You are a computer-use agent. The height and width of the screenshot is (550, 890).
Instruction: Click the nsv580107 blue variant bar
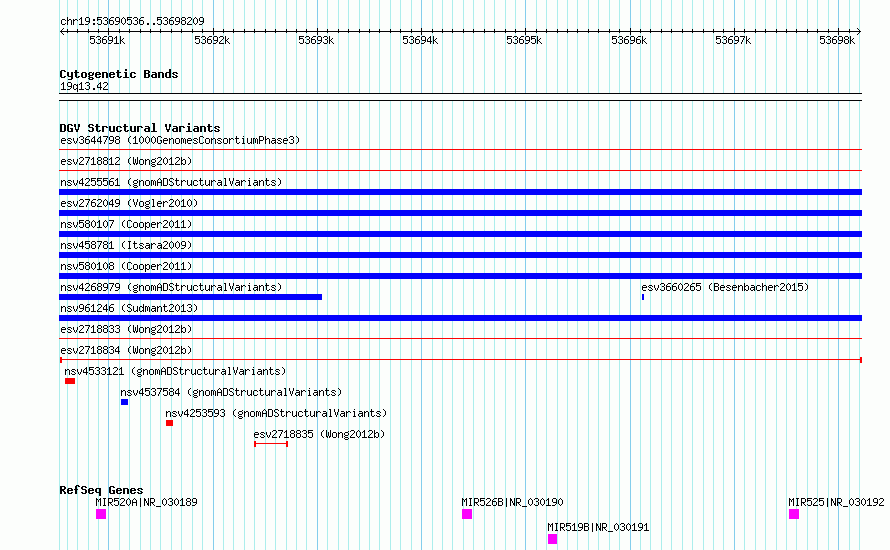(460, 234)
